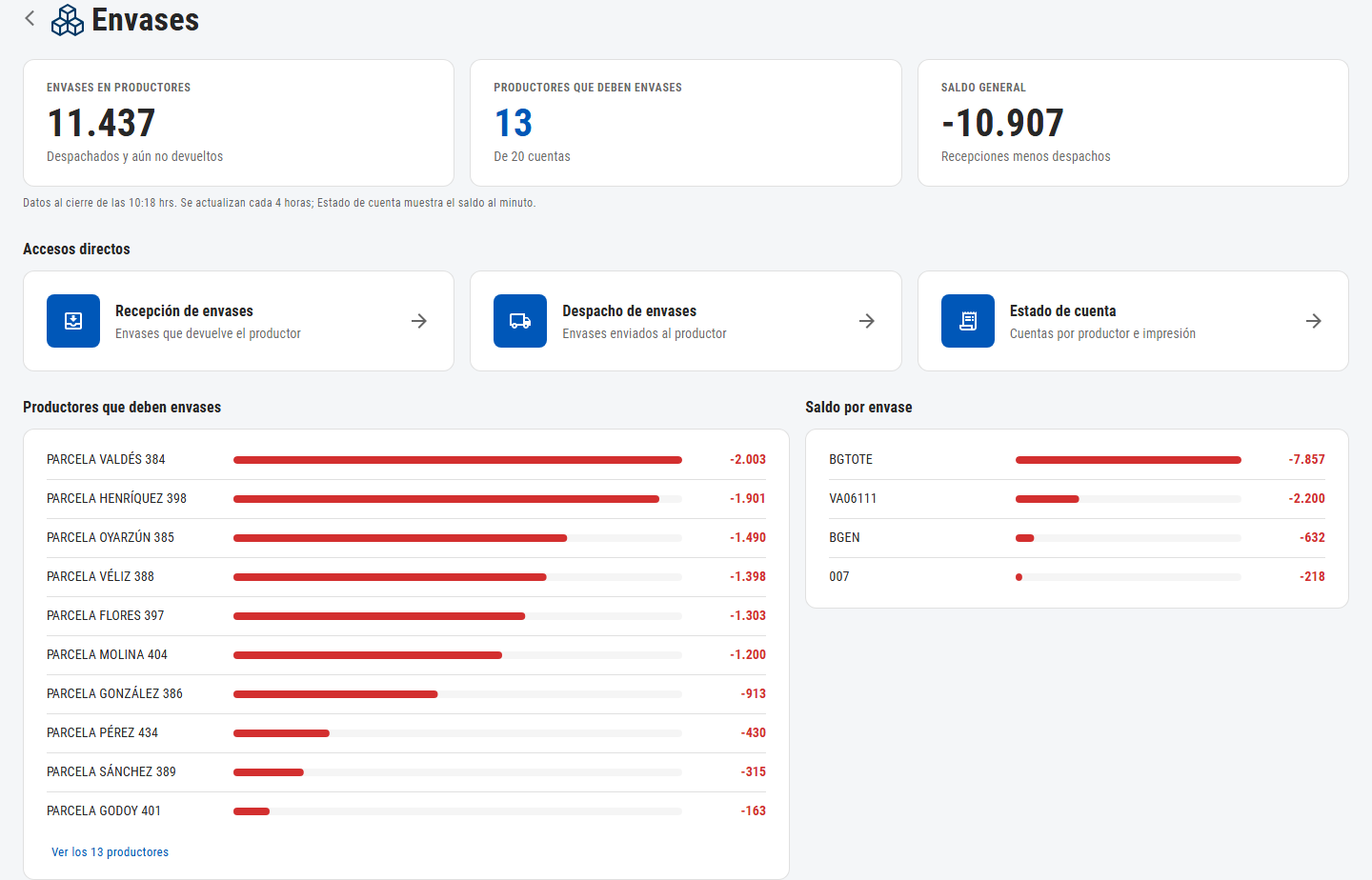This screenshot has height=880, width=1372.
Task: Select the 13 productores que deben envases figure
Action: pyautogui.click(x=514, y=123)
